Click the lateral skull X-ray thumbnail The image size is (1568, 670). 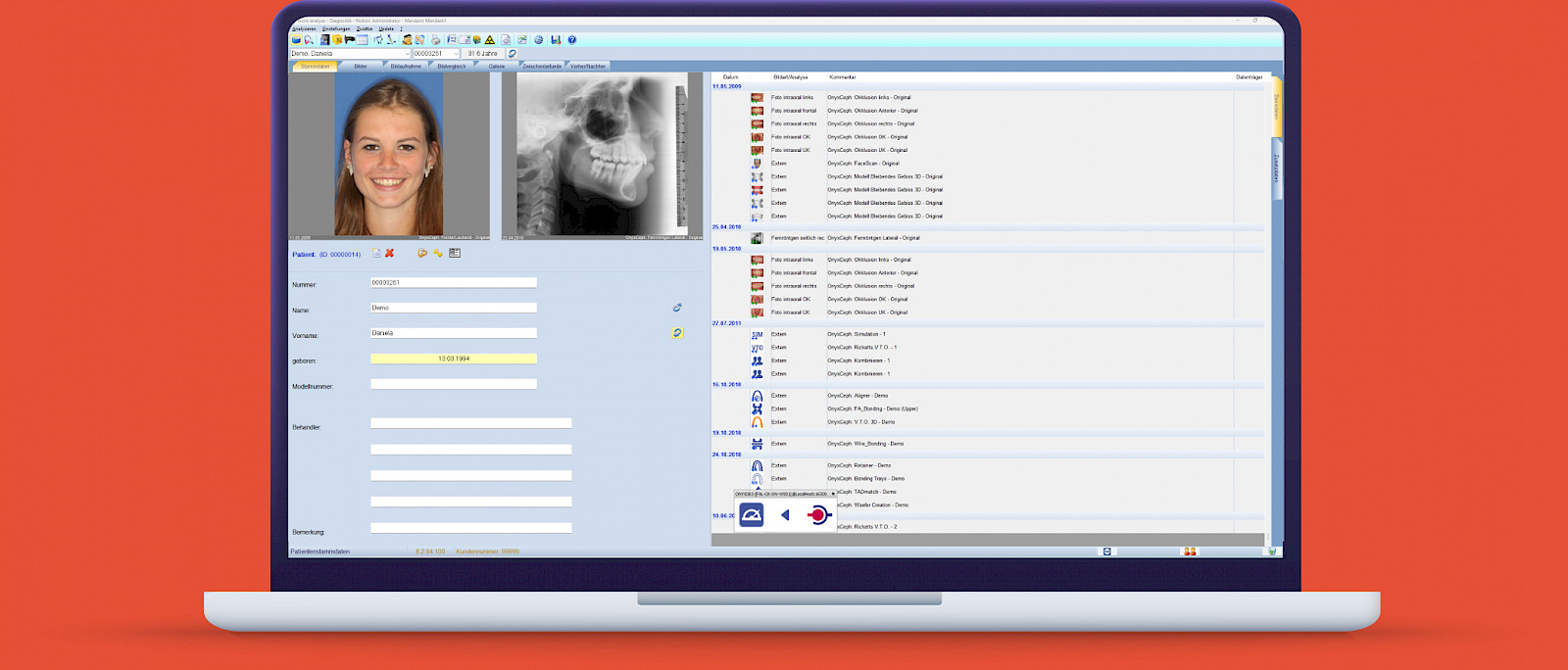pyautogui.click(x=602, y=155)
